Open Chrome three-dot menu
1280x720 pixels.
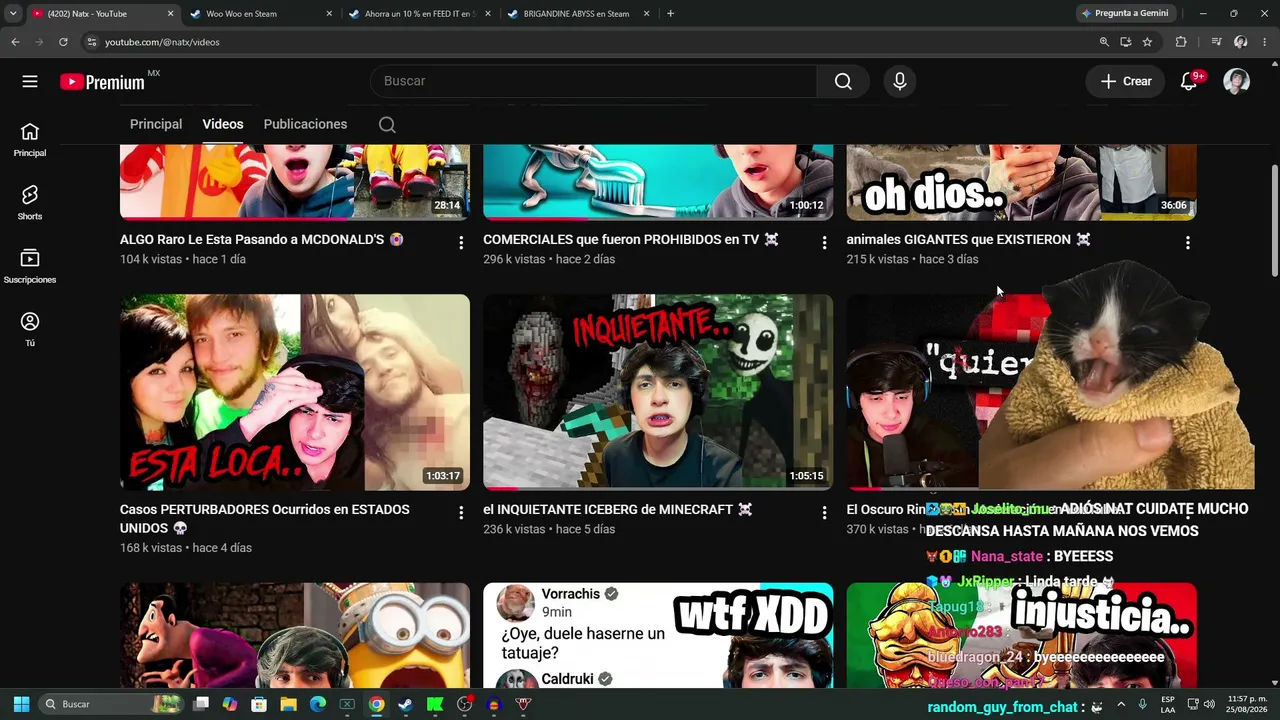1265,42
